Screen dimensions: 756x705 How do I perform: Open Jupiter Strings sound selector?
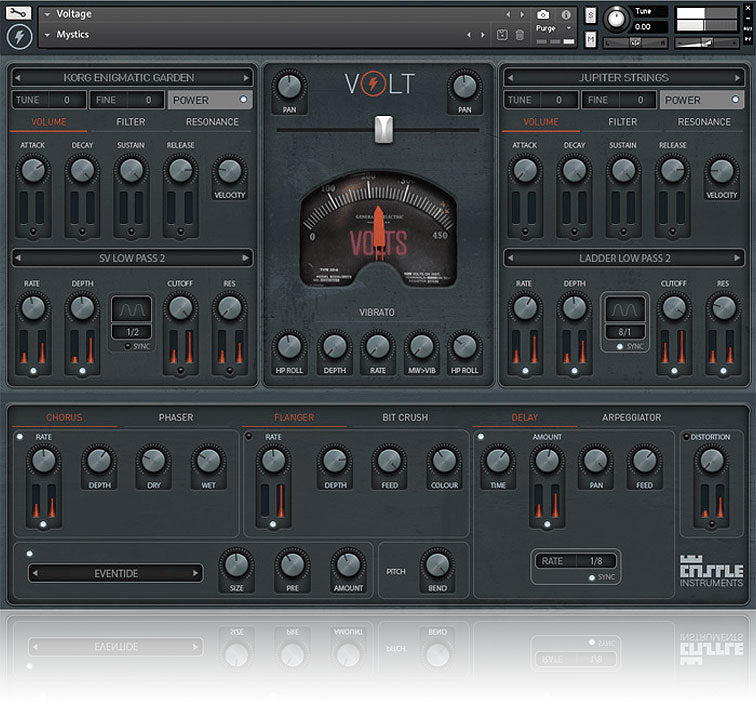624,78
